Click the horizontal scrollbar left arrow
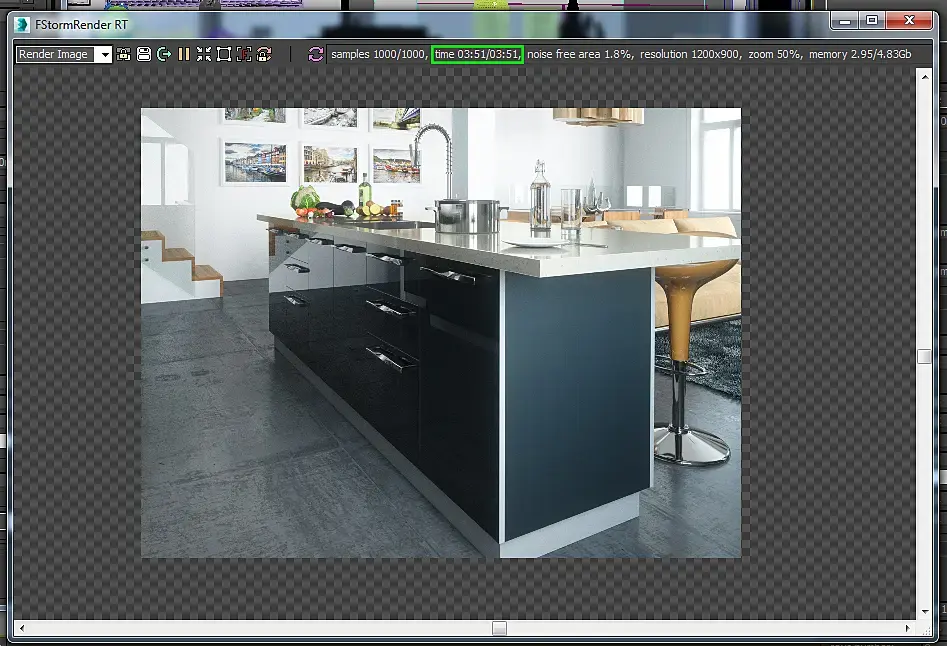This screenshot has height=646, width=947. pyautogui.click(x=22, y=628)
